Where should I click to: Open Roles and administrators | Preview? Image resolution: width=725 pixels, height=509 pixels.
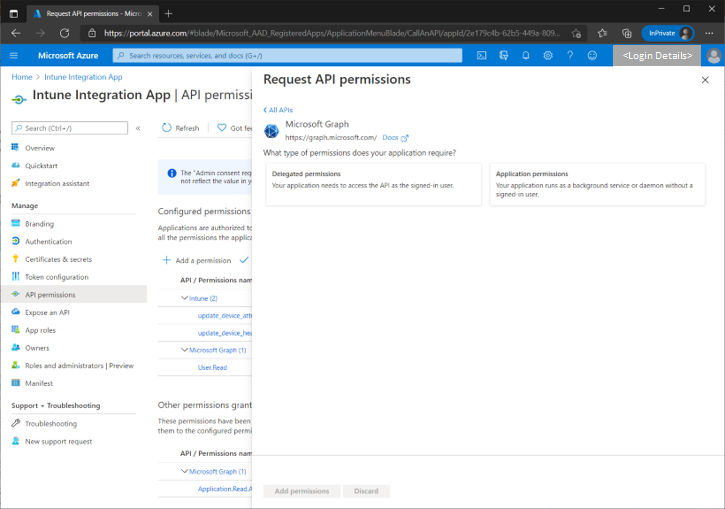[79, 366]
